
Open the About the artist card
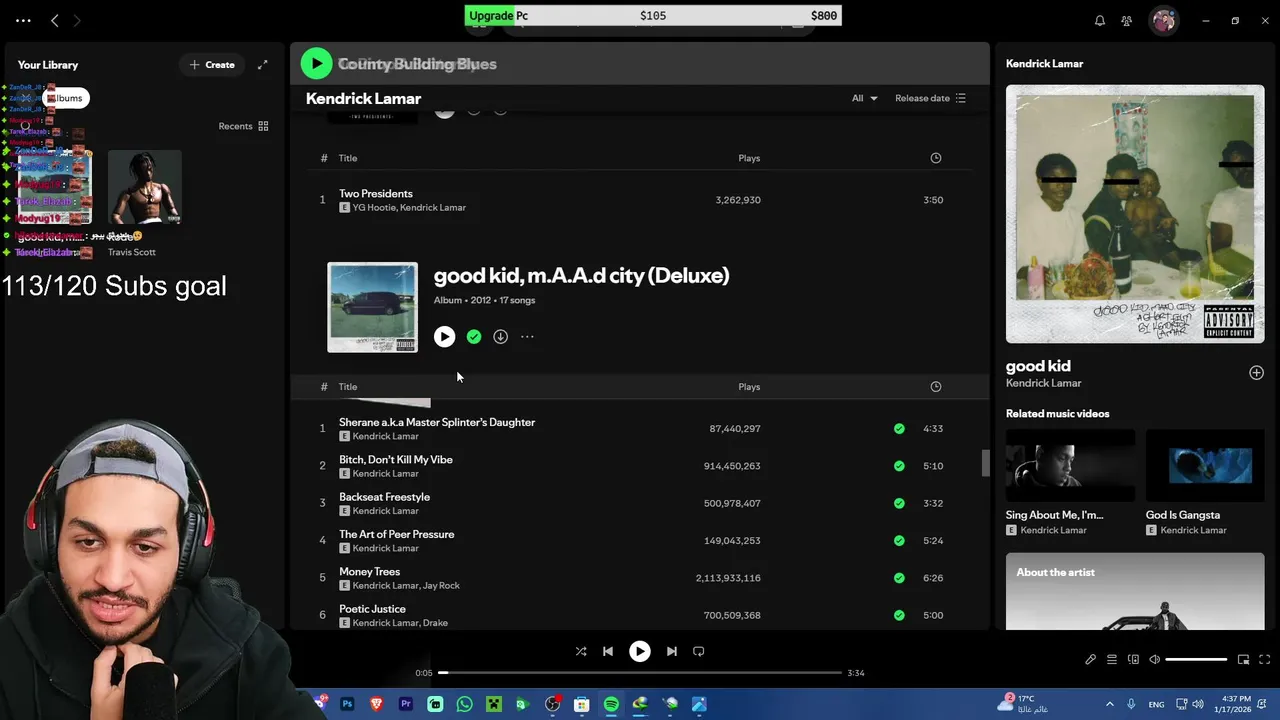[1135, 592]
